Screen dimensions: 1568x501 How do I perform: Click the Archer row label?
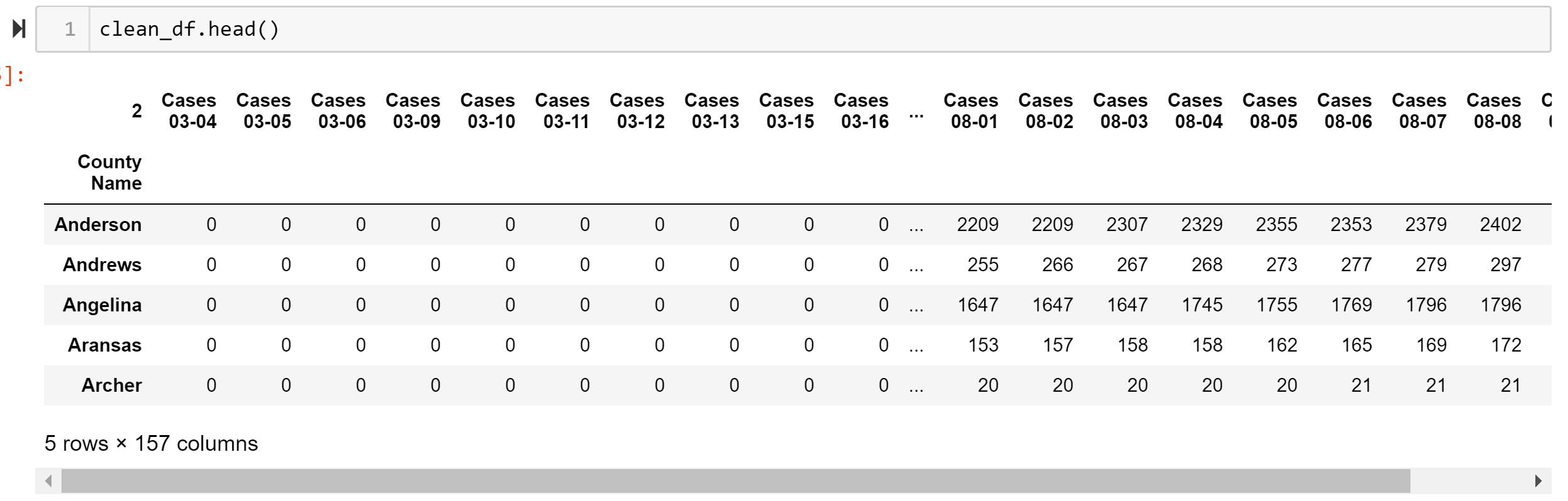tap(112, 385)
